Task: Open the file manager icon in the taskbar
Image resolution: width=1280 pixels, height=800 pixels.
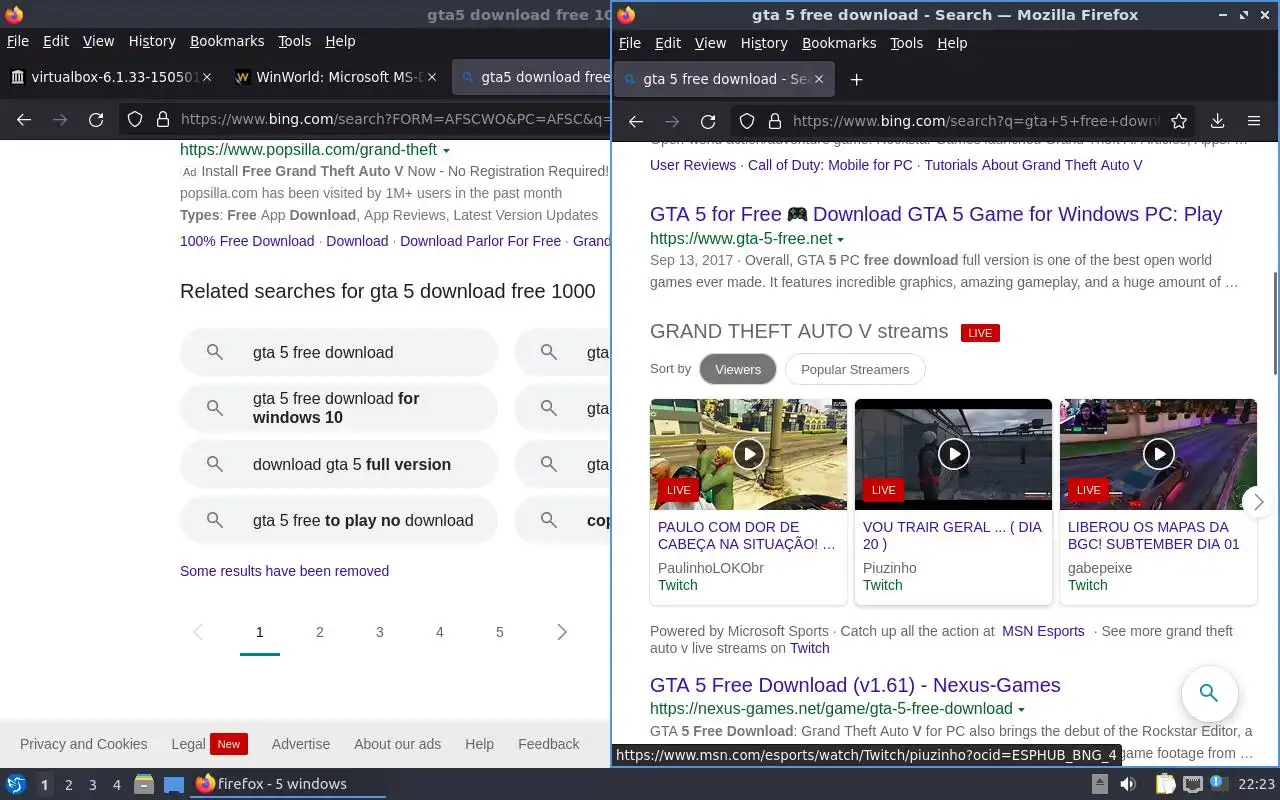Action: [x=143, y=784]
